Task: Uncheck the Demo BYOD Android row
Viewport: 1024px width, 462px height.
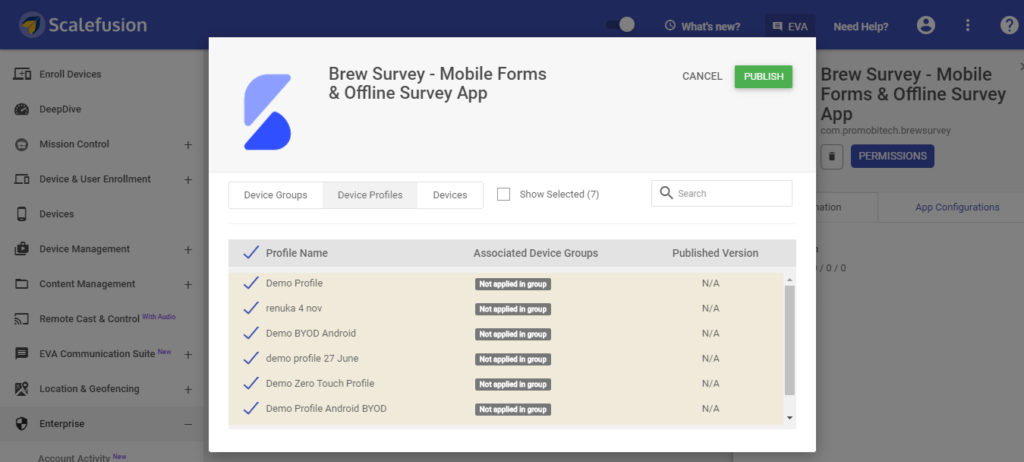Action: 251,333
